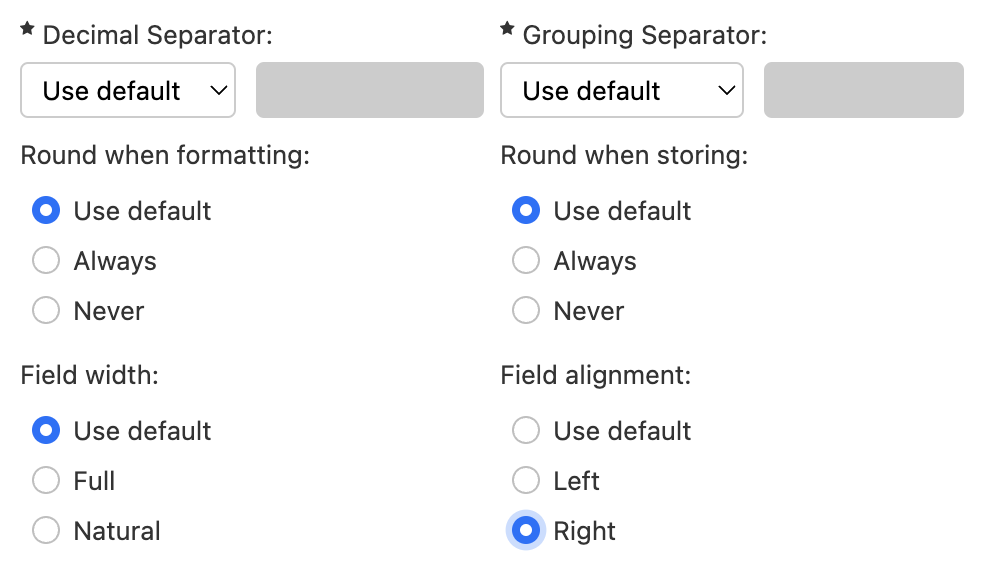Image resolution: width=984 pixels, height=571 pixels.
Task: Click the Decimal Separator text field
Action: coord(370,91)
